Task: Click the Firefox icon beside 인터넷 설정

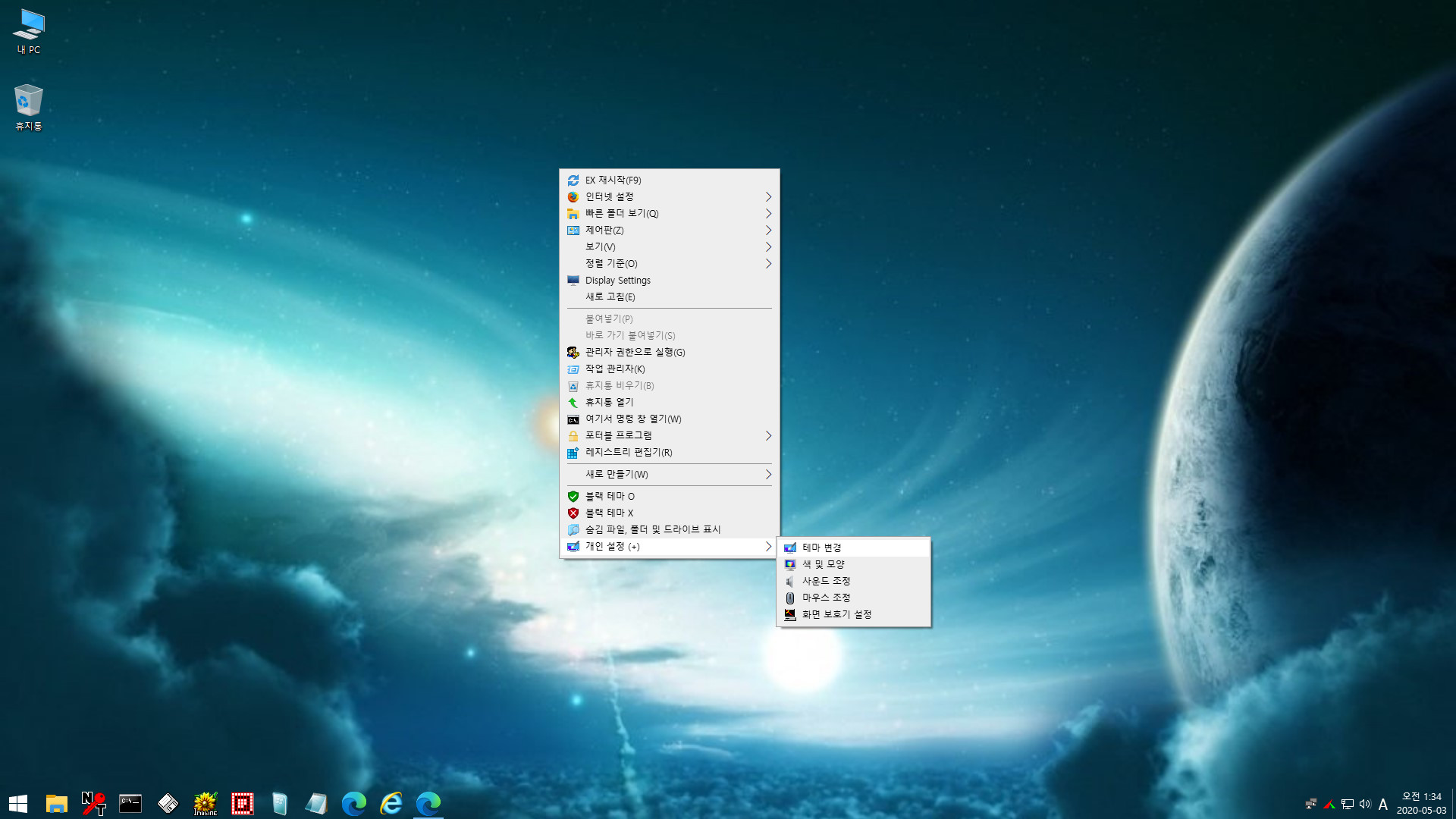Action: 573,197
